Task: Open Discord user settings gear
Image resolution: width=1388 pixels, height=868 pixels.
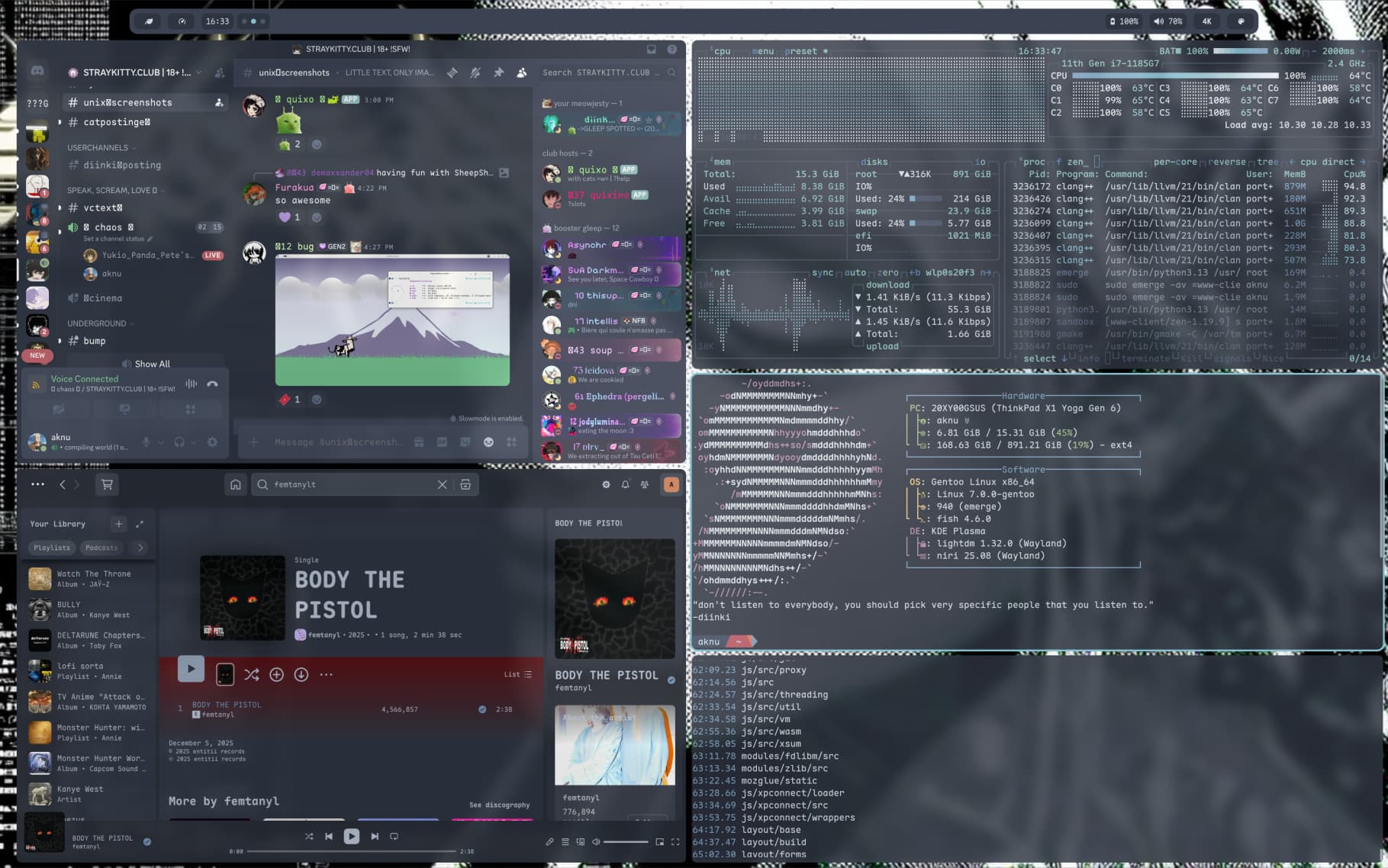Action: [x=212, y=442]
